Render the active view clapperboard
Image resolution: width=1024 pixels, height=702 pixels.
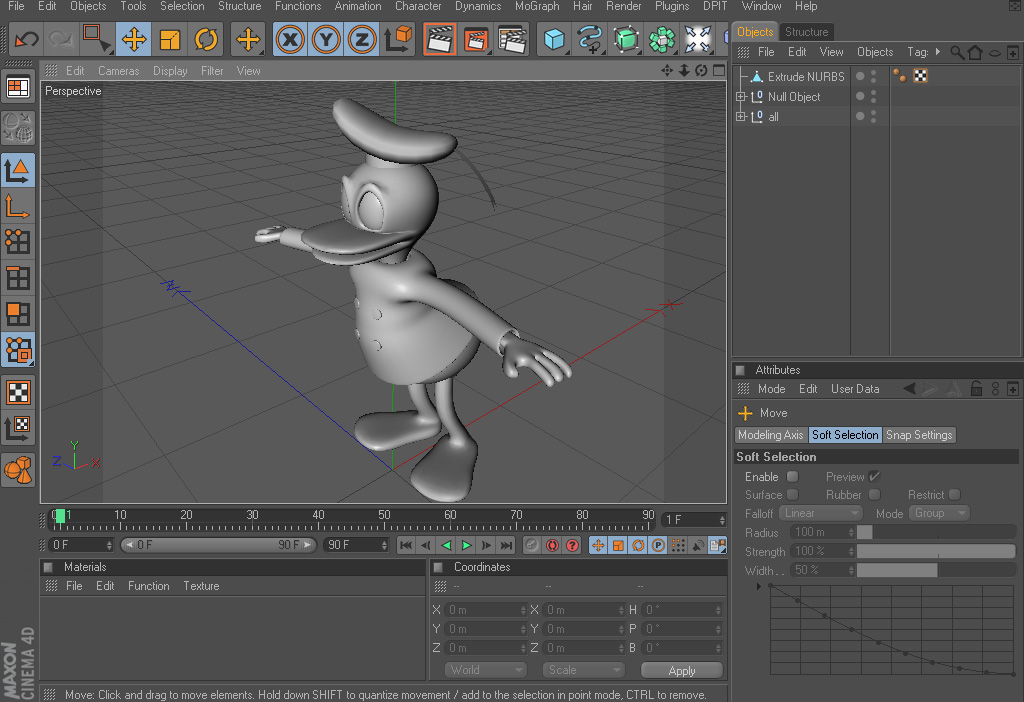tap(440, 40)
